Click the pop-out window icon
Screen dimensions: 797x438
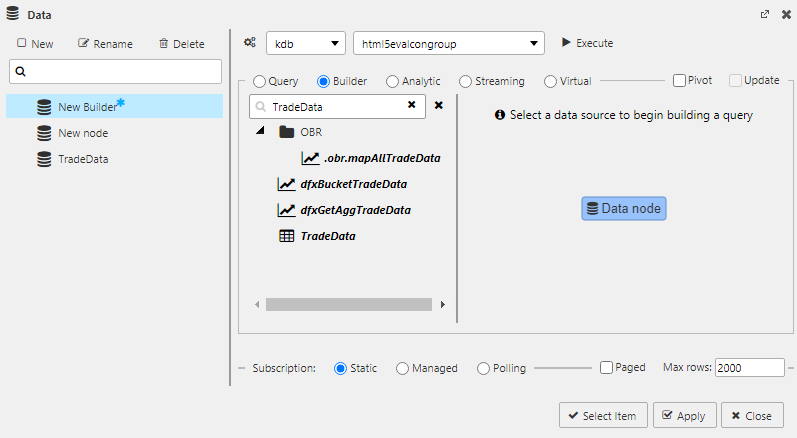765,15
